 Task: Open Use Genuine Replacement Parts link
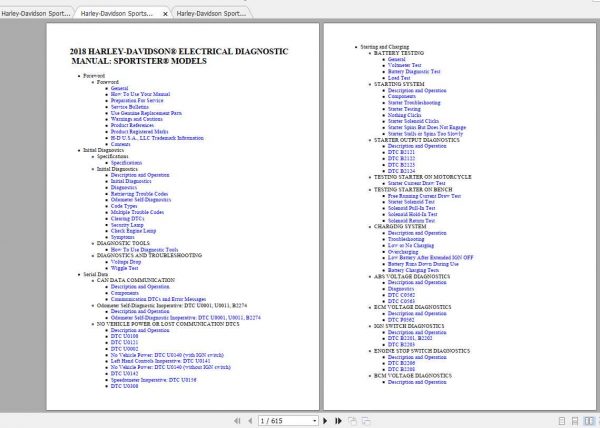coord(146,113)
